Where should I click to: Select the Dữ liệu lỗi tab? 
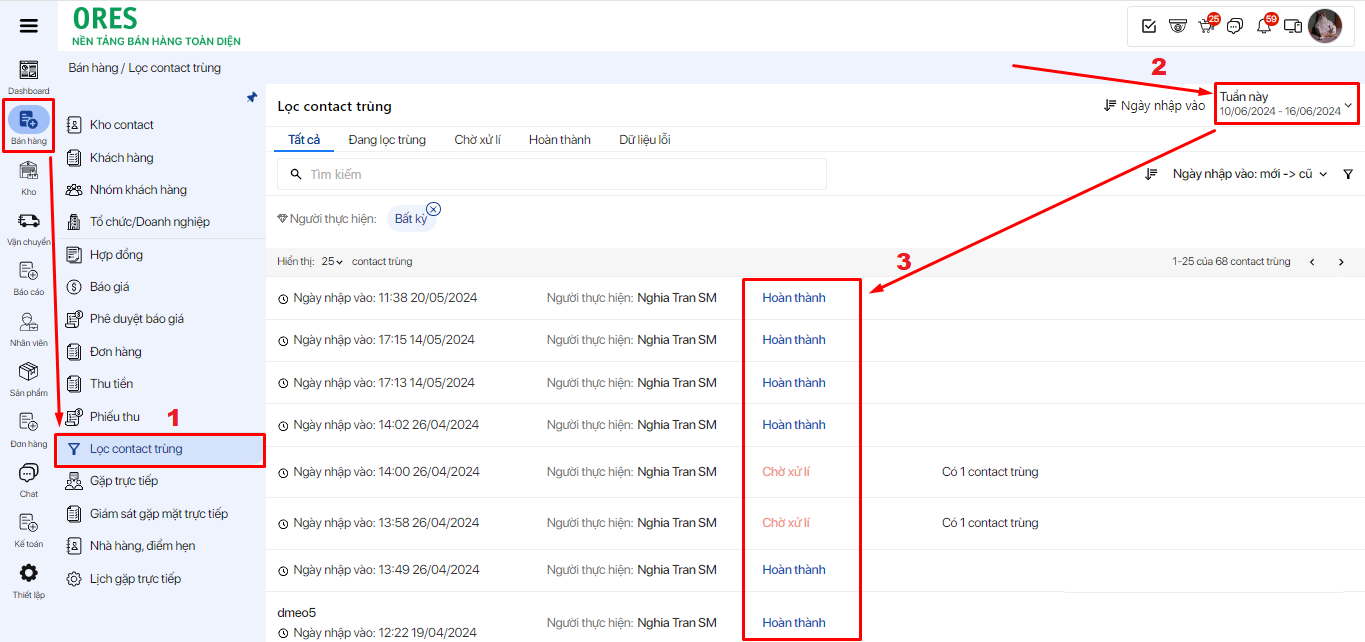click(x=644, y=140)
